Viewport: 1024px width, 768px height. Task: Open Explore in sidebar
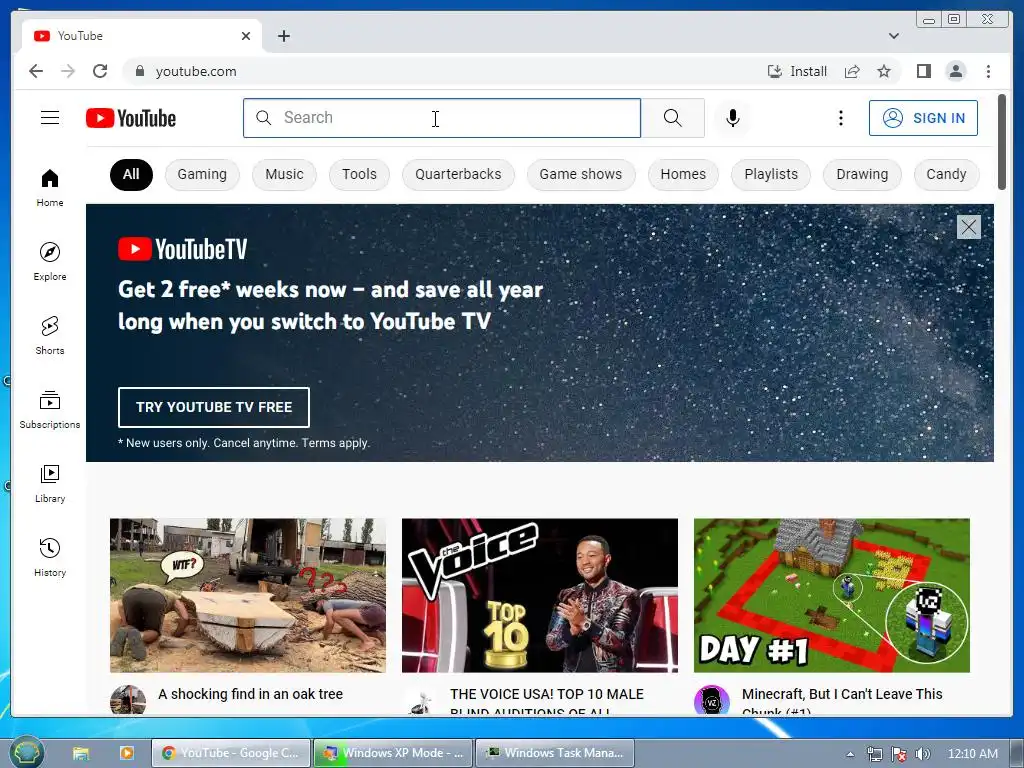click(x=50, y=261)
